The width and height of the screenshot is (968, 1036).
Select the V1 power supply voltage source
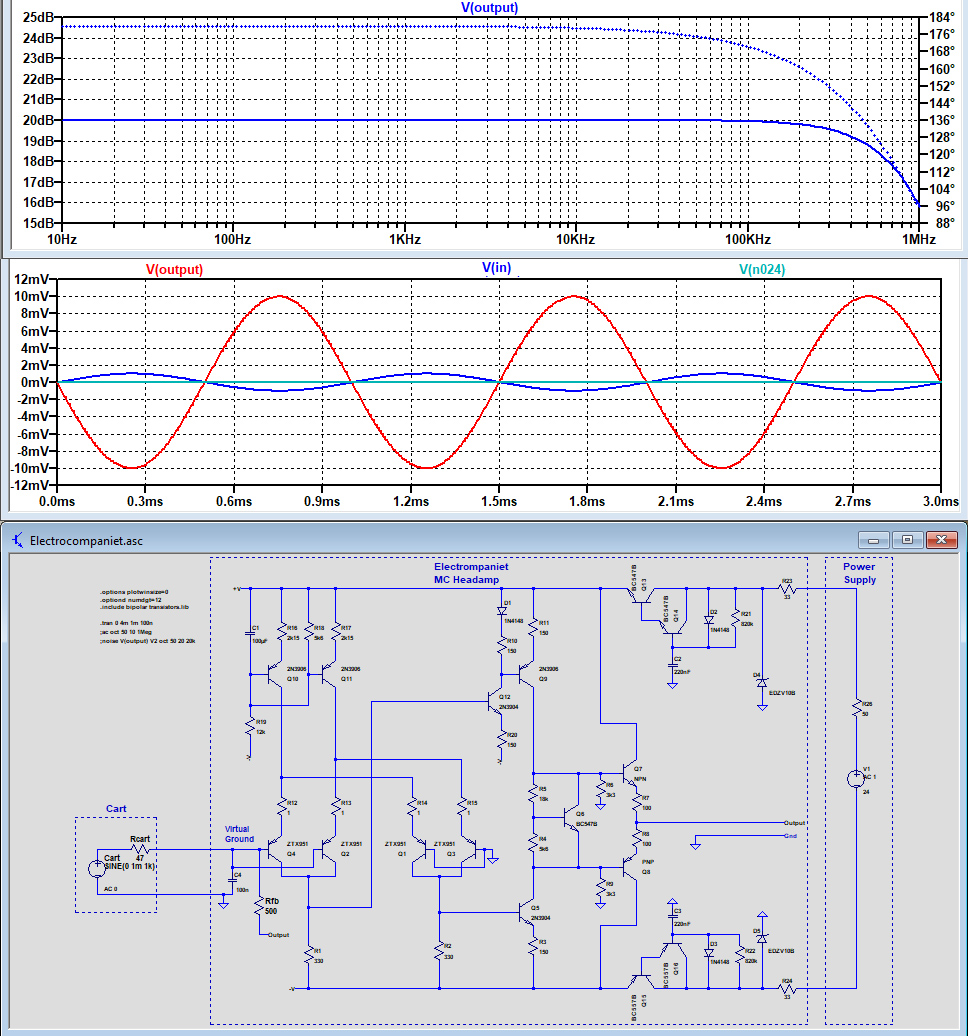click(856, 778)
